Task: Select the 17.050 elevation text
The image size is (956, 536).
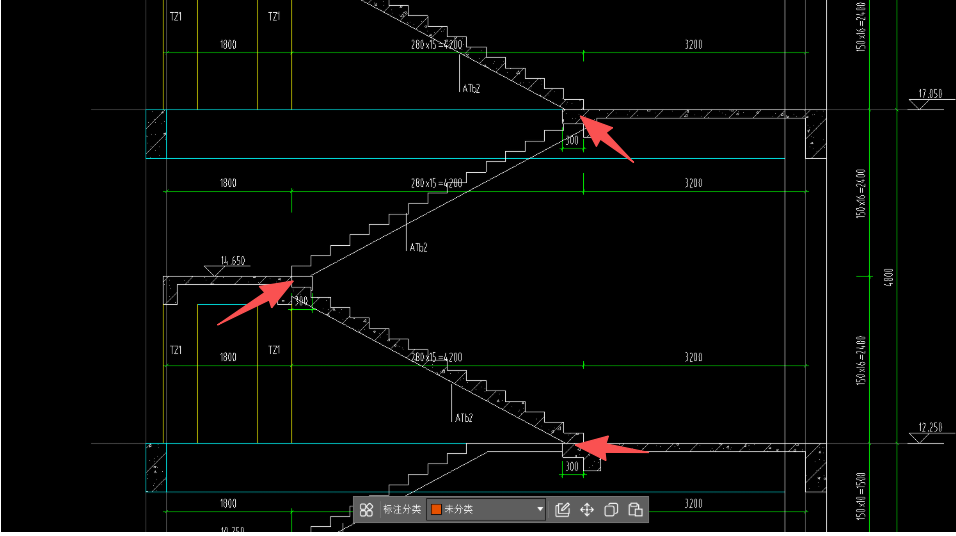Action: pos(930,93)
